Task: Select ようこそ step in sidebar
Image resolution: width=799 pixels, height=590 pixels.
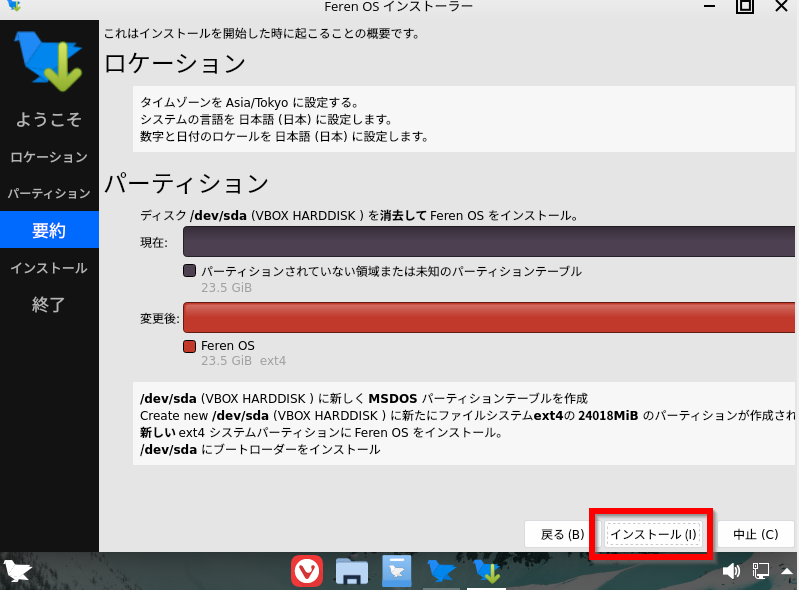Action: 49,119
